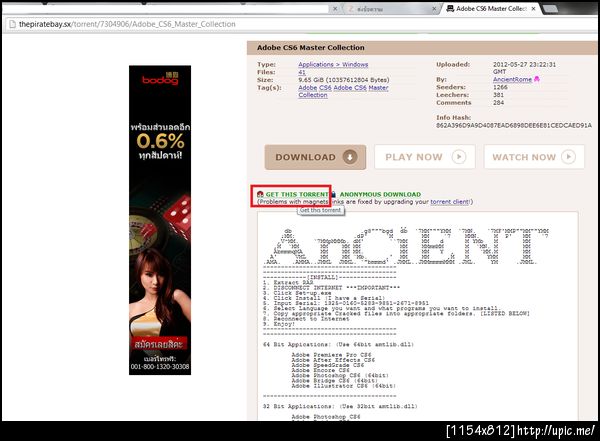Click the Adobe CS6 Master Collection tag link
Image resolution: width=600 pixels, height=441 pixels.
[343, 91]
